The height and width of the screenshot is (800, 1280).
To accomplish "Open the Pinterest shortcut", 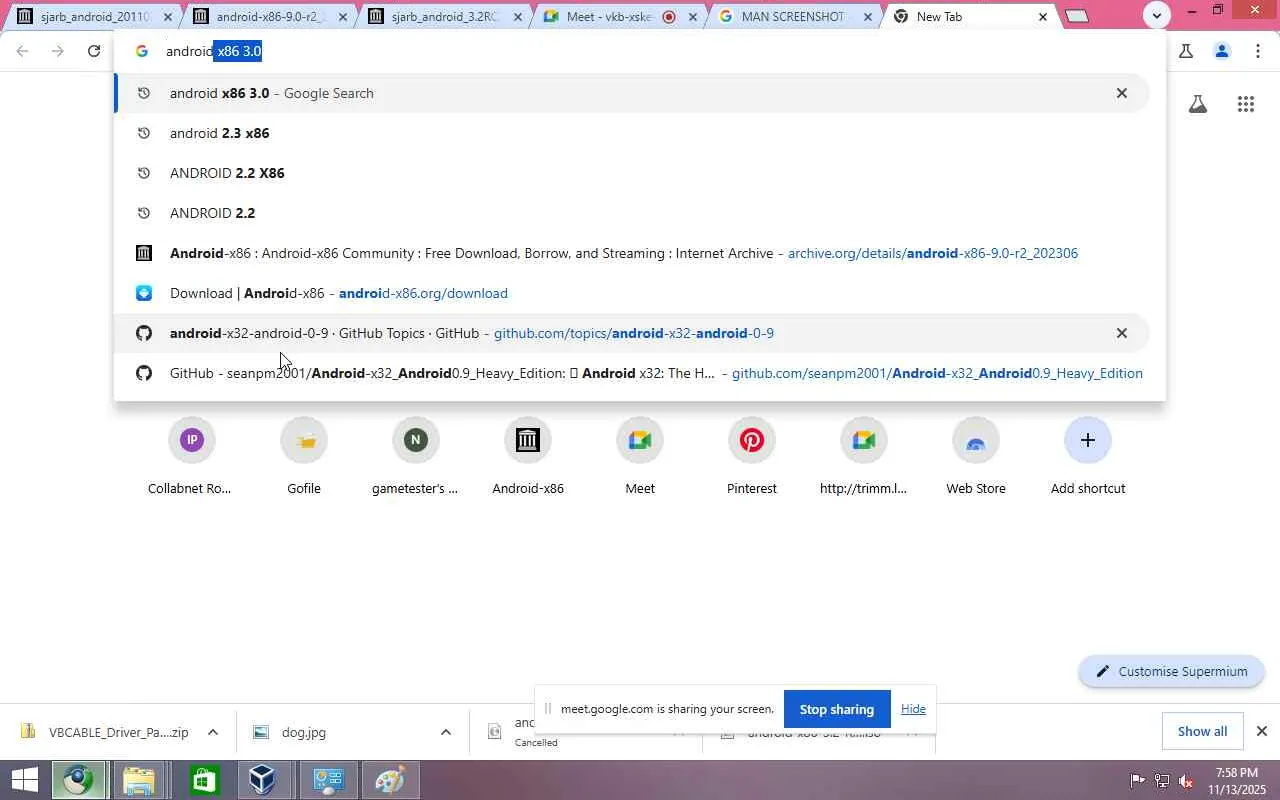I will point(752,457).
